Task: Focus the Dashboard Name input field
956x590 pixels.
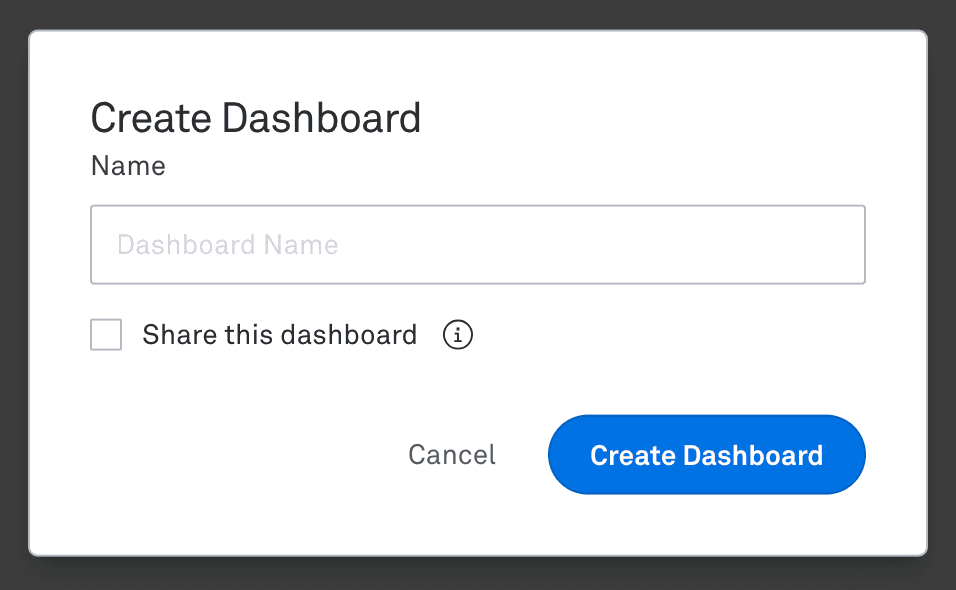Action: click(477, 244)
